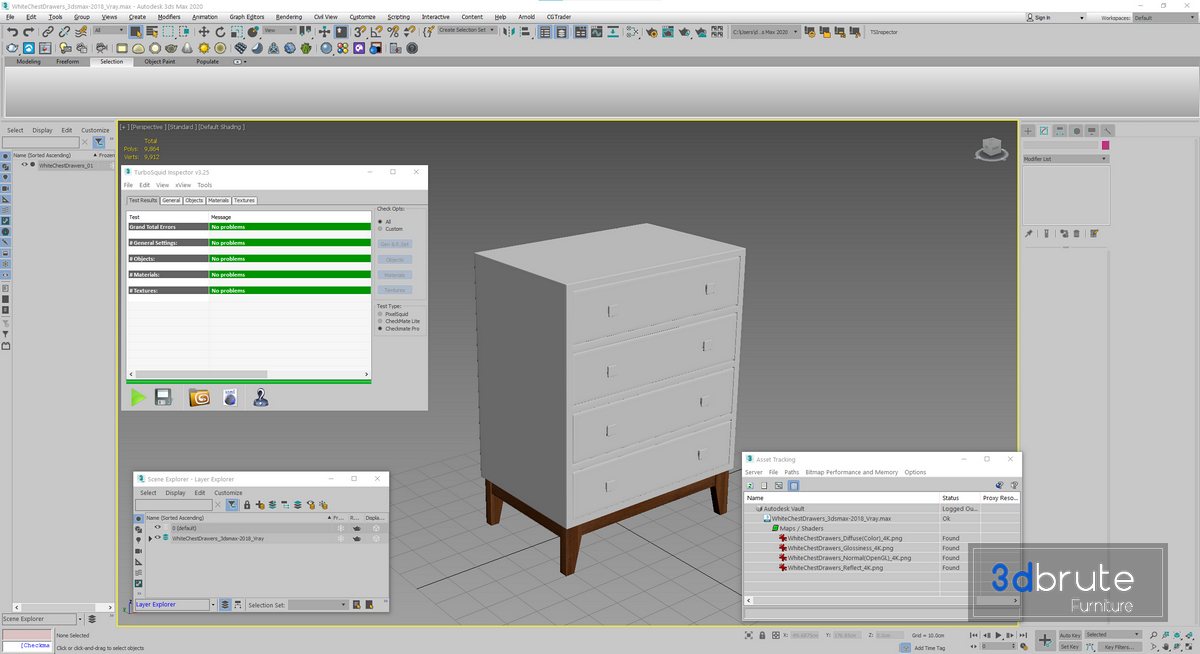Click the Sign In button
1200x654 pixels.
point(1042,17)
